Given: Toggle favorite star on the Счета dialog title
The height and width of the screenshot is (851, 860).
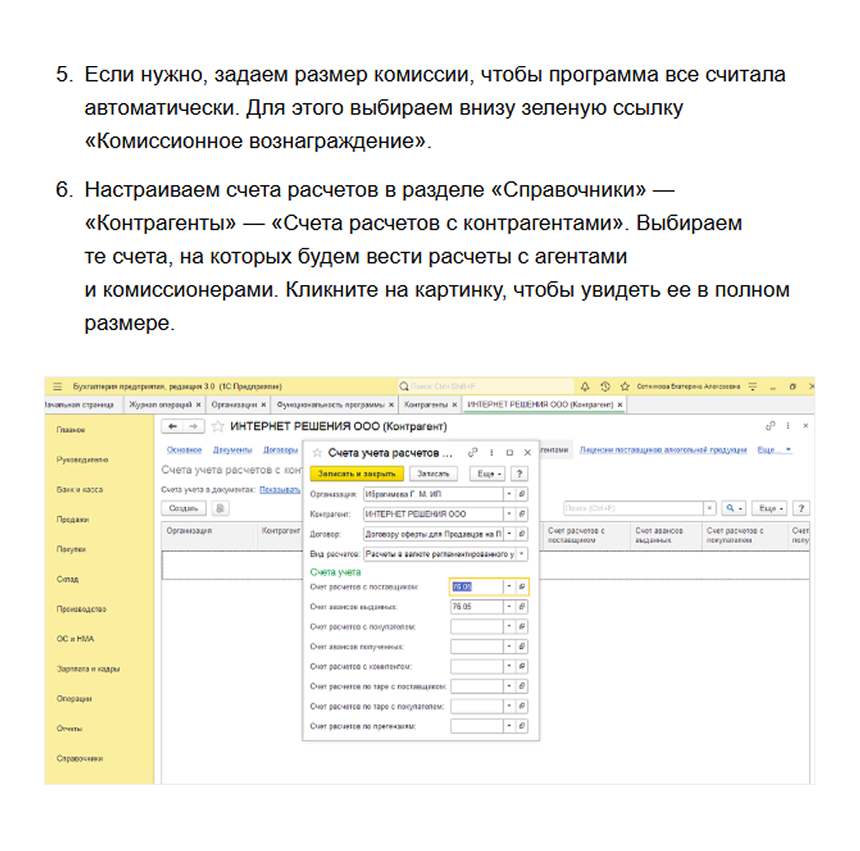Looking at the screenshot, I should tap(315, 453).
